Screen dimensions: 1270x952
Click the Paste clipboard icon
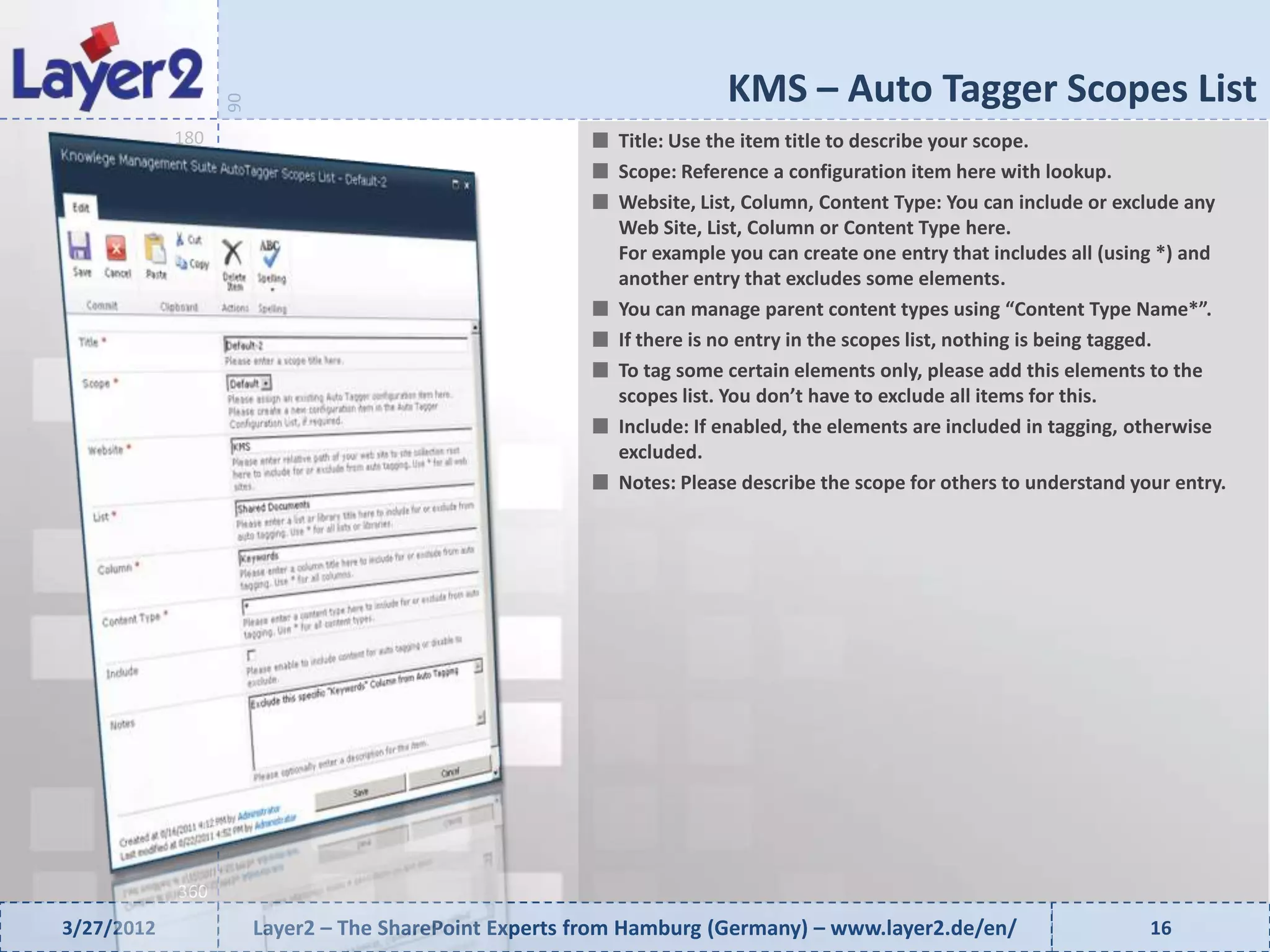[154, 249]
